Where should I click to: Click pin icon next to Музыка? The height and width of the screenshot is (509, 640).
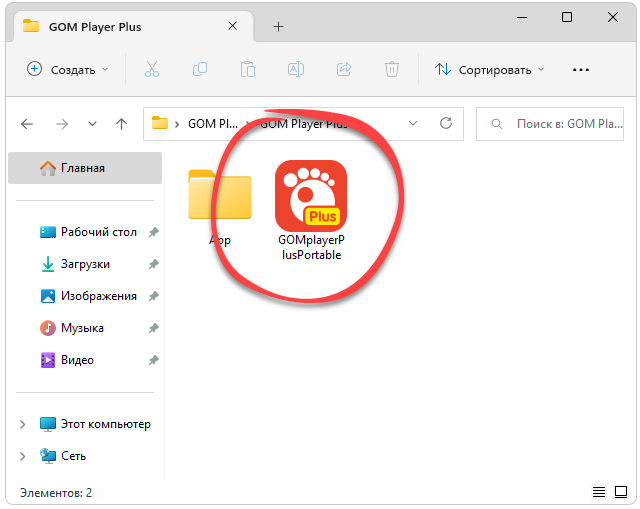coord(153,328)
